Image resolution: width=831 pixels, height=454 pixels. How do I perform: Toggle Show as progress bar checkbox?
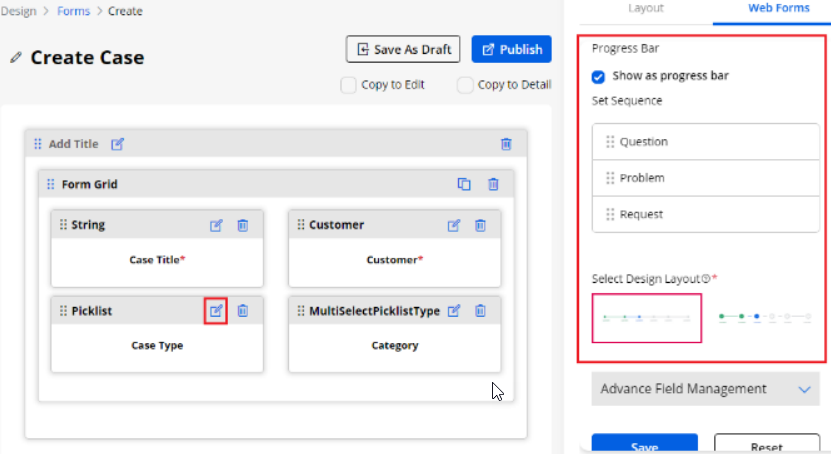pyautogui.click(x=598, y=76)
